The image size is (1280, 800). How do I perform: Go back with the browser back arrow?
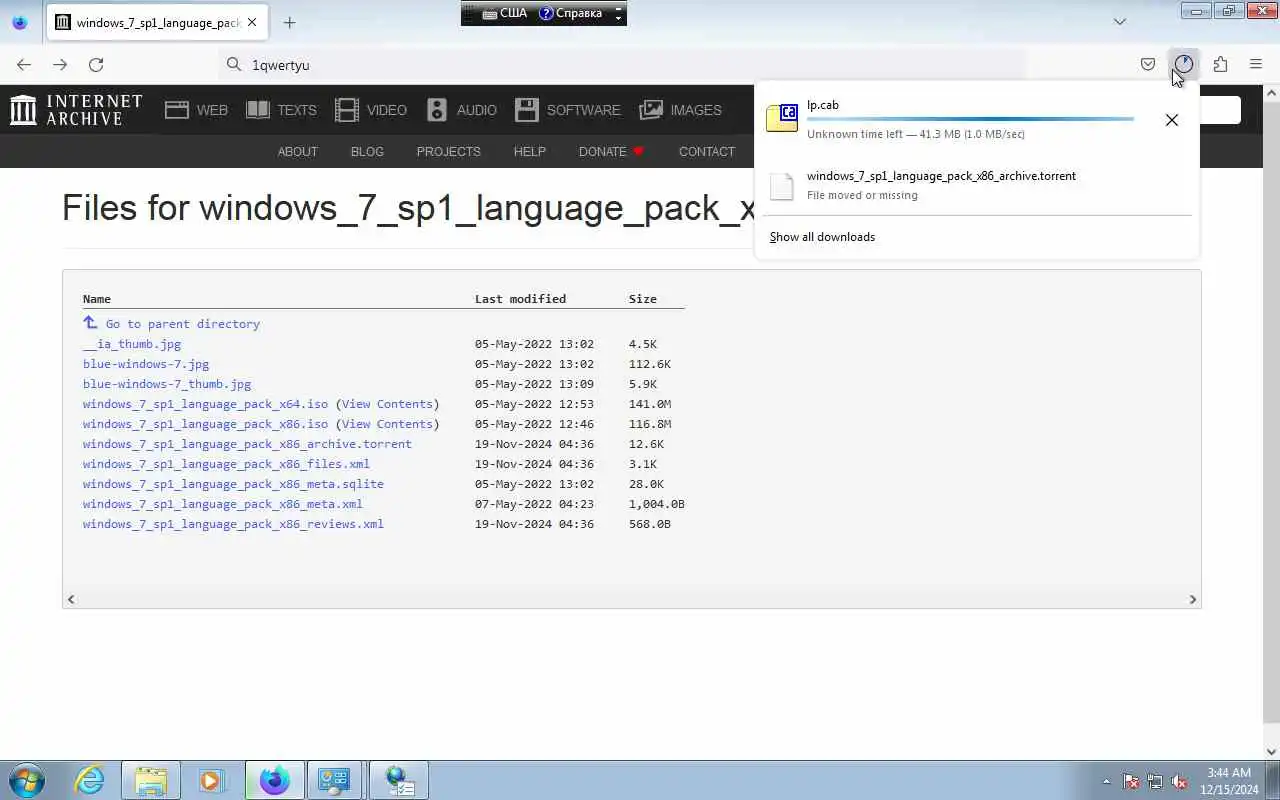pos(24,64)
